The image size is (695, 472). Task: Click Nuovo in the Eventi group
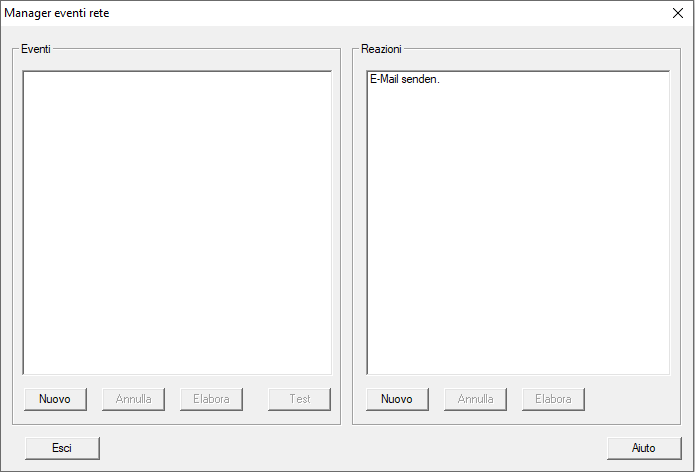coord(55,399)
